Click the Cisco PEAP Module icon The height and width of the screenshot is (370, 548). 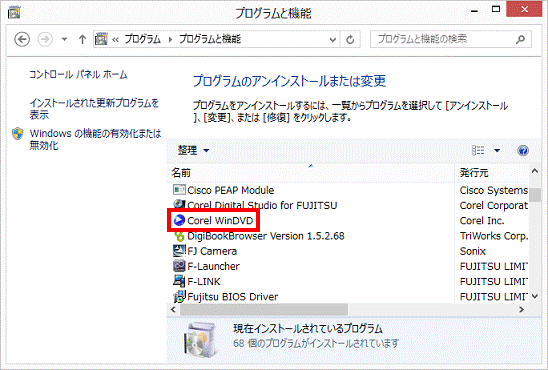tap(179, 190)
